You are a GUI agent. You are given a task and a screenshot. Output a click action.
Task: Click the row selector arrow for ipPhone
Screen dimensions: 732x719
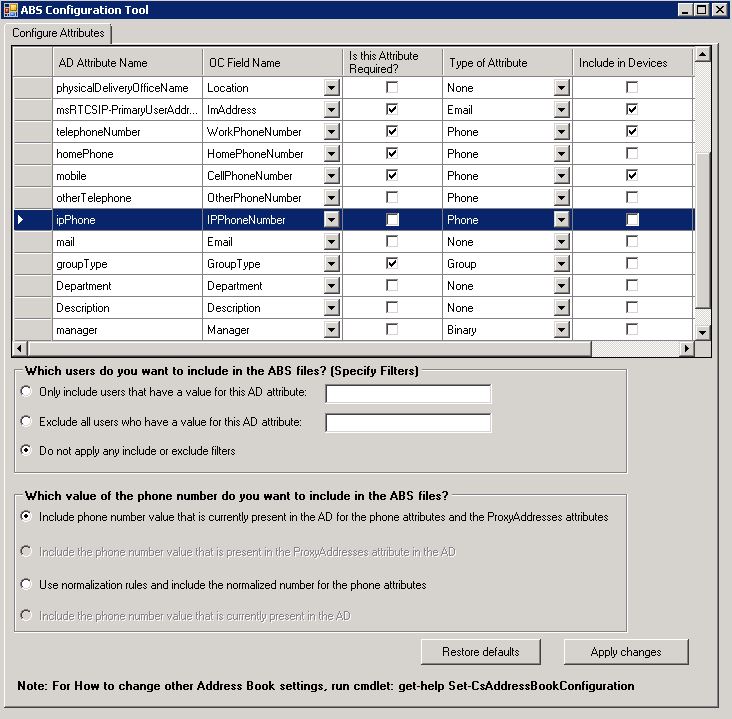(x=21, y=220)
